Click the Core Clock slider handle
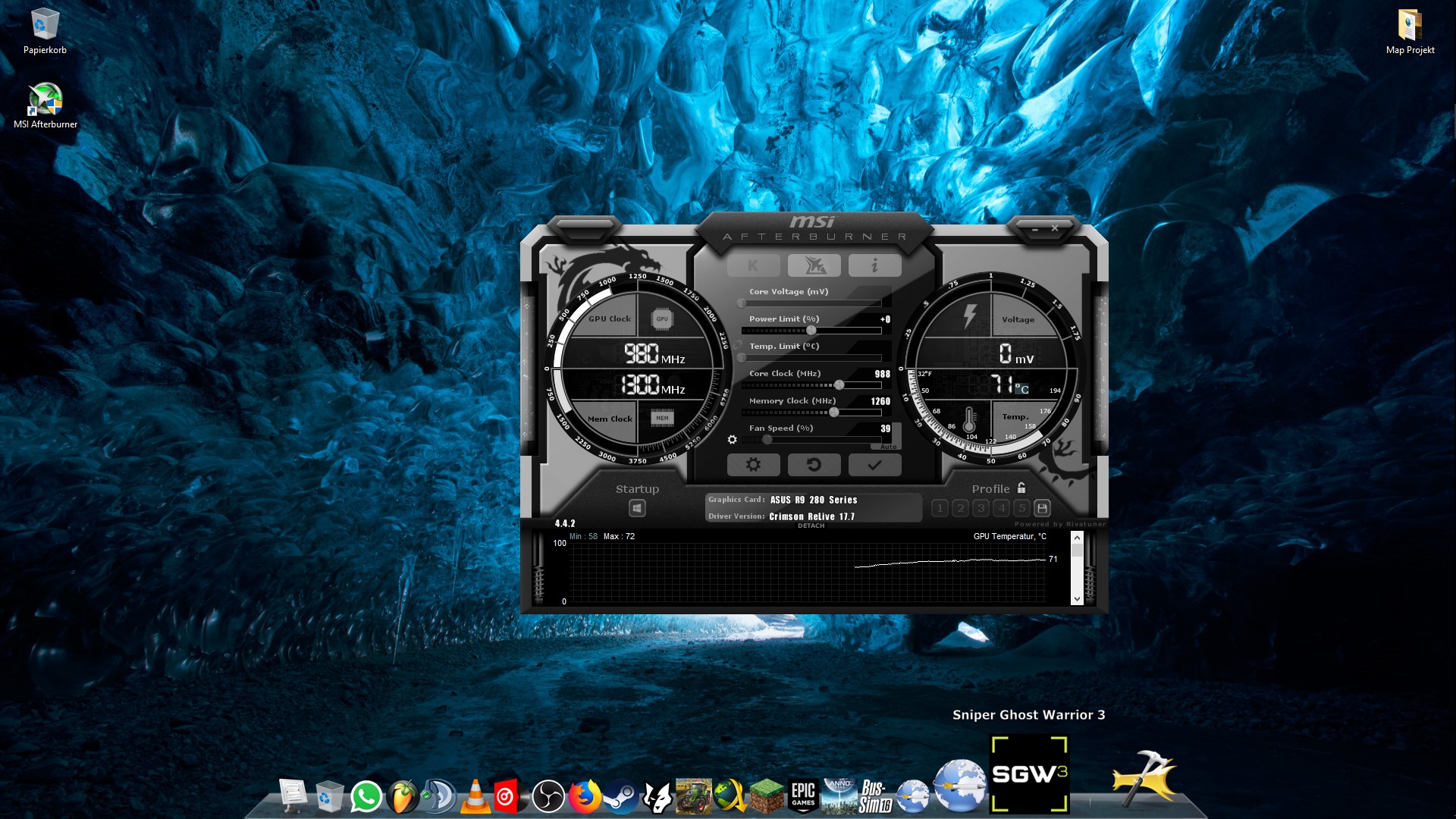1456x819 pixels. (x=839, y=385)
